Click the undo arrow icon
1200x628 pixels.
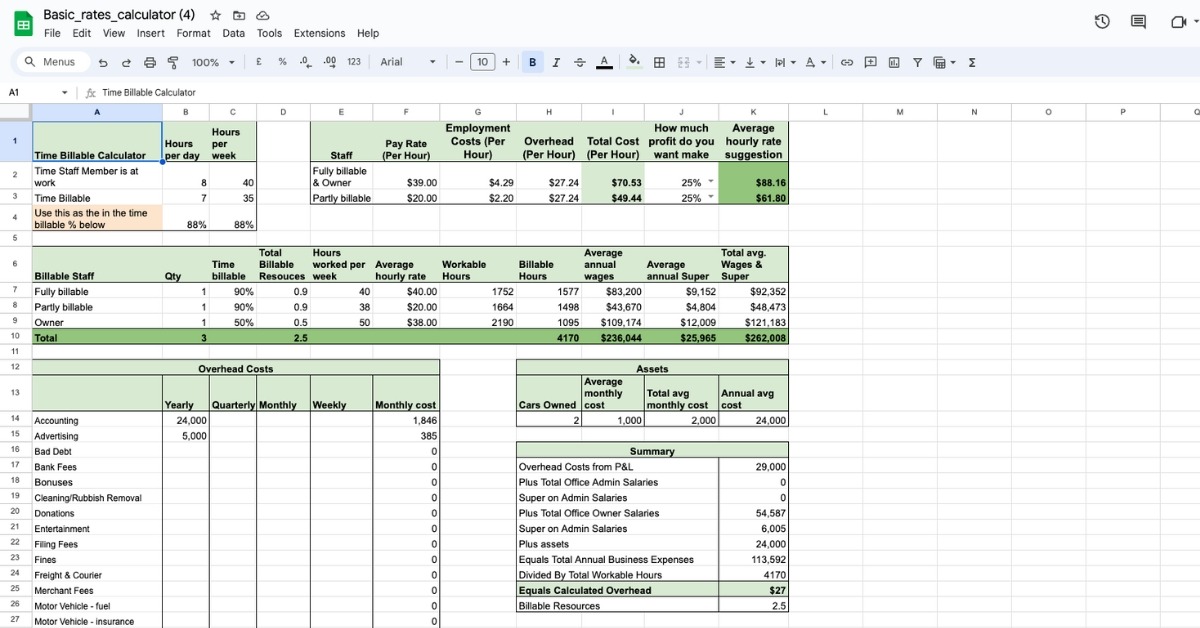(104, 62)
